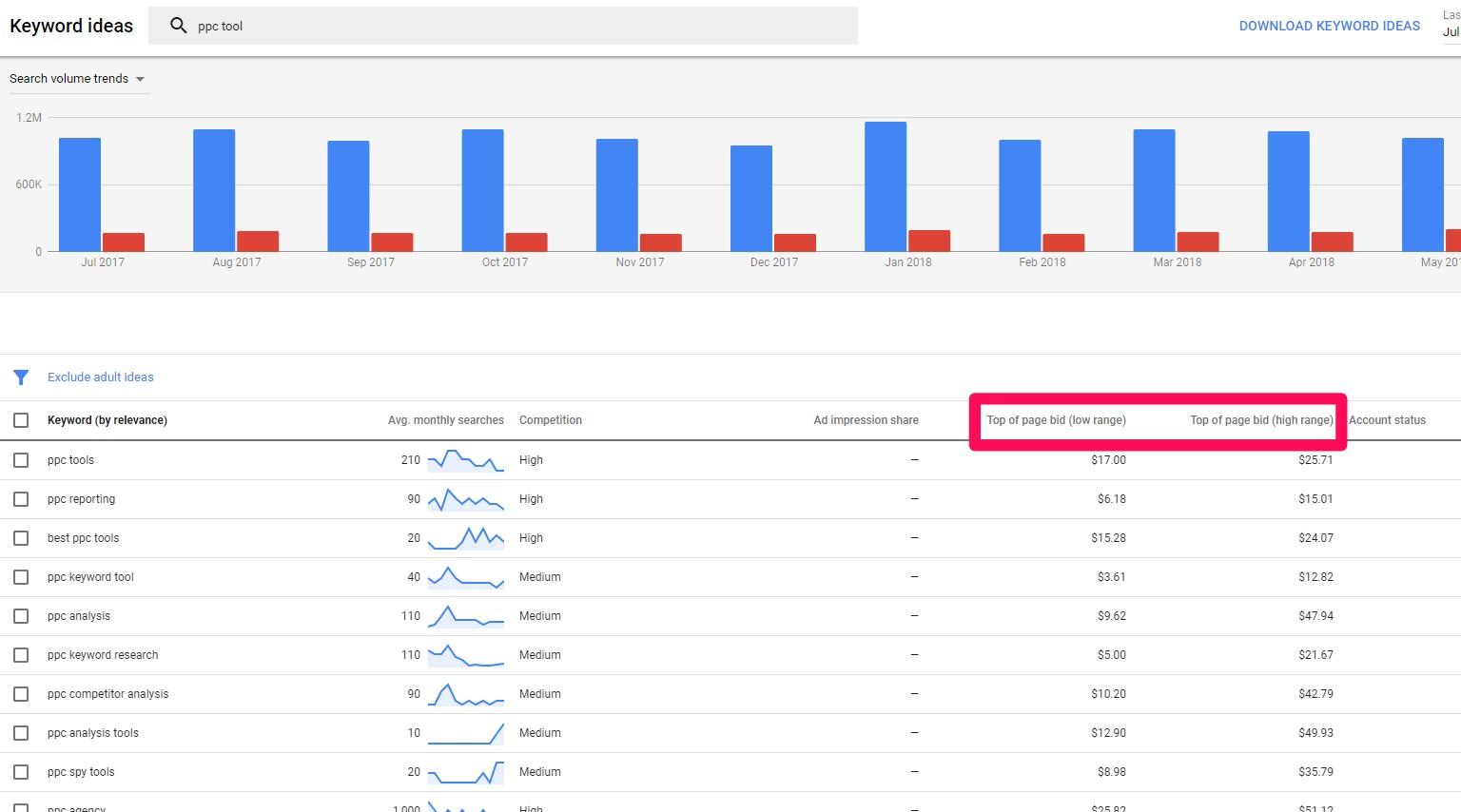Click the trend graph for ppc reporting
This screenshot has width=1461, height=812.
465,498
